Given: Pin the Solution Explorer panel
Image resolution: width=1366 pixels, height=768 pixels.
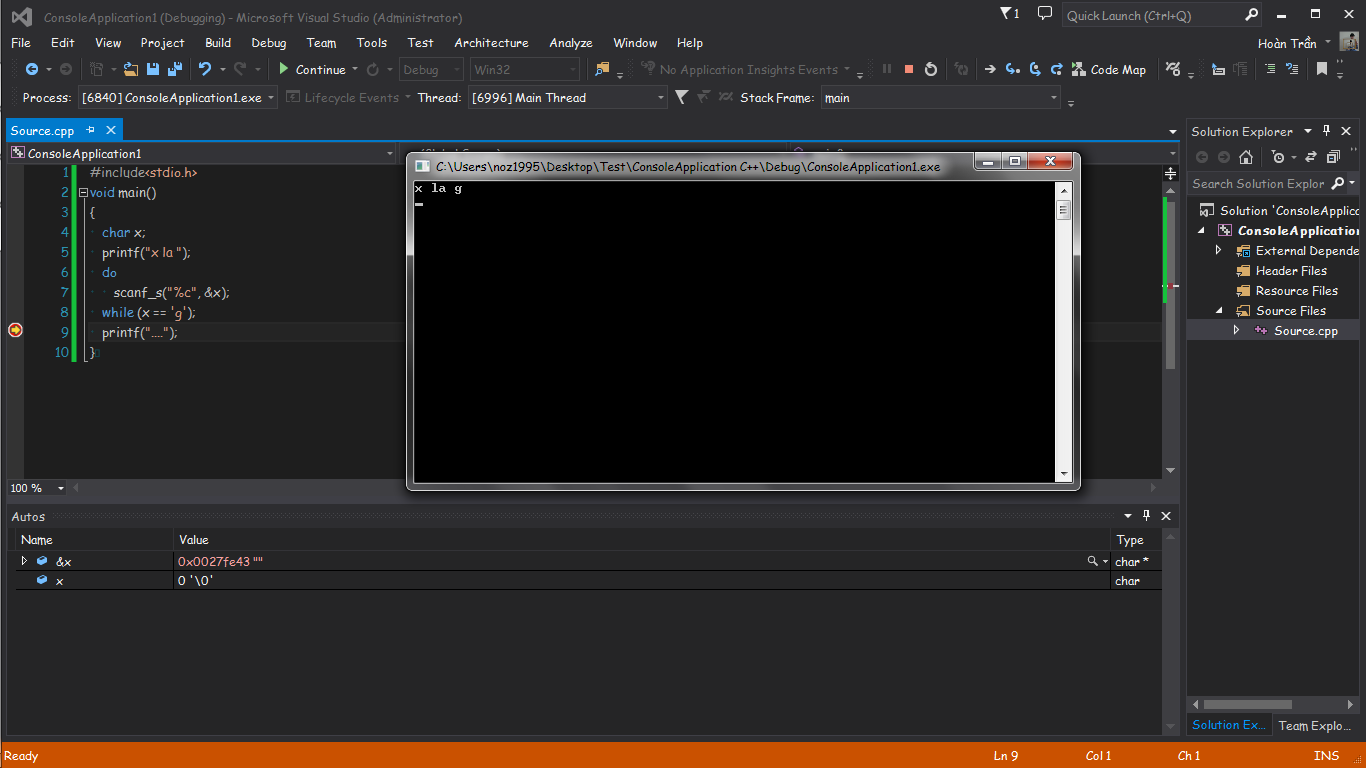Looking at the screenshot, I should [x=1327, y=131].
